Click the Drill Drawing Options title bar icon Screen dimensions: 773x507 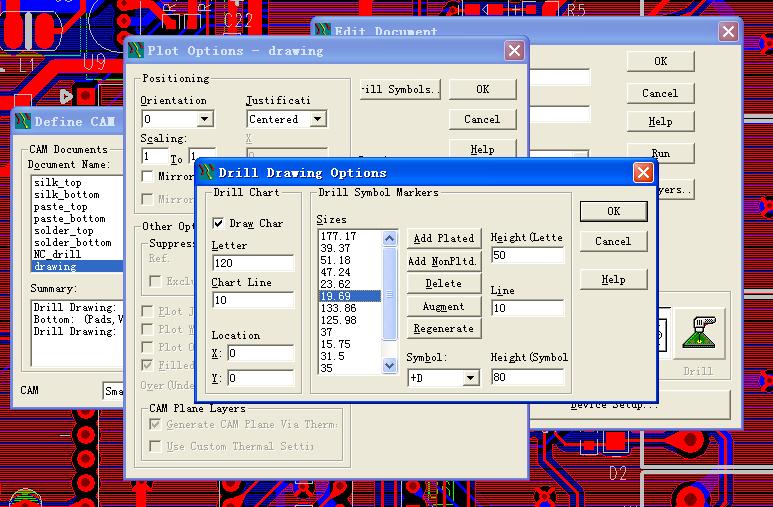207,173
